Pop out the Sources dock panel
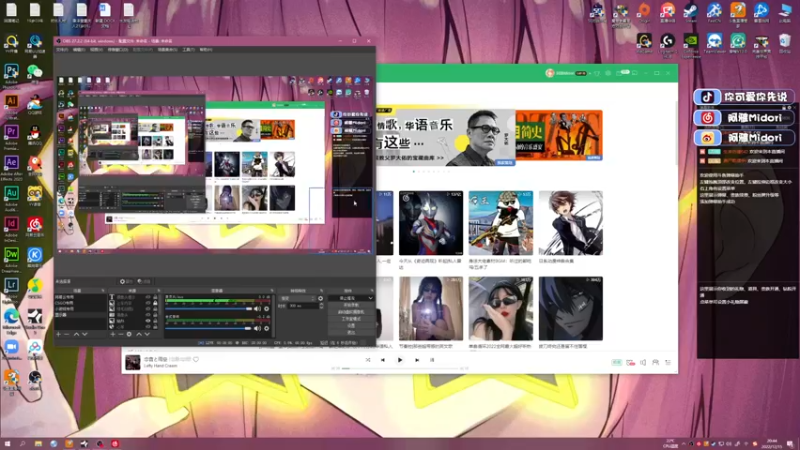The image size is (800, 450). (159, 290)
